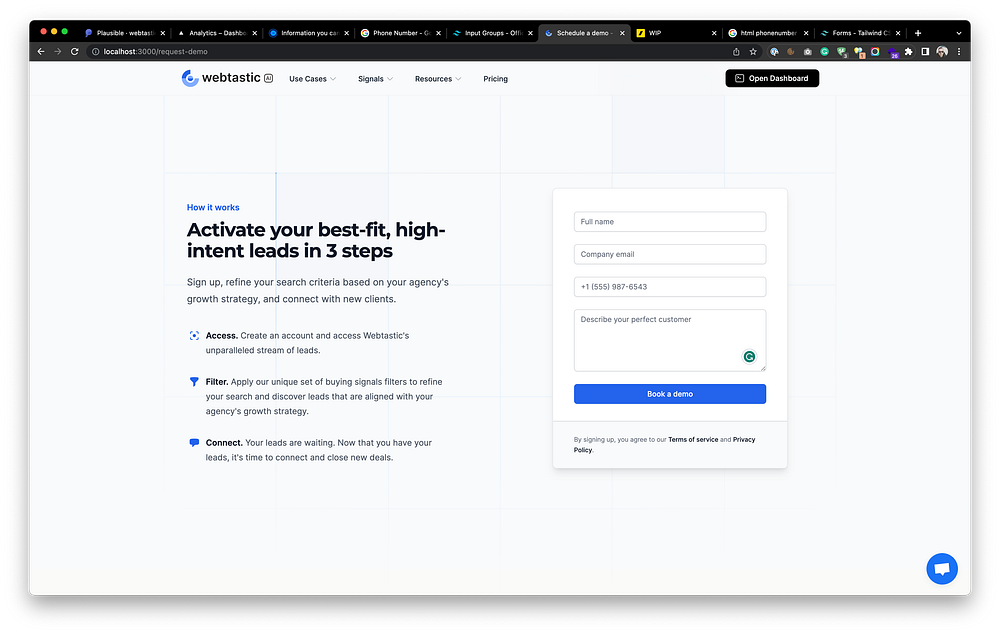Bookmark this page with the star icon

[753, 52]
